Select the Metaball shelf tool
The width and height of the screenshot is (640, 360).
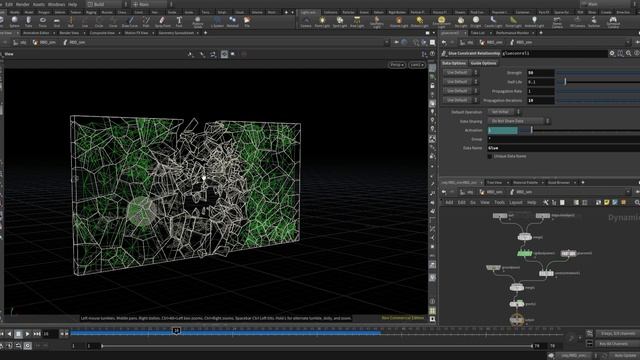[232, 22]
